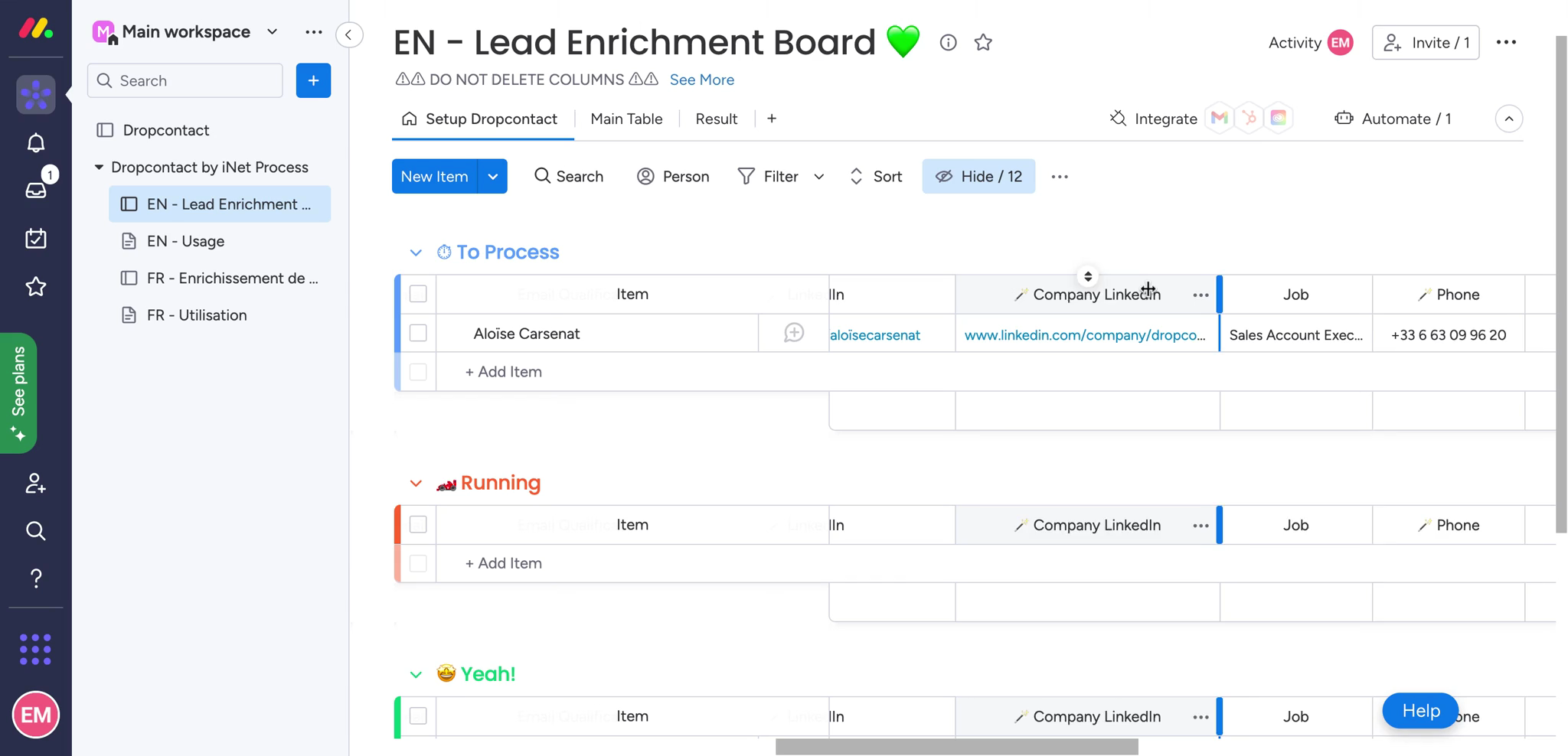The width and height of the screenshot is (1568, 756).
Task: Collapse the board header
Action: 1508,119
